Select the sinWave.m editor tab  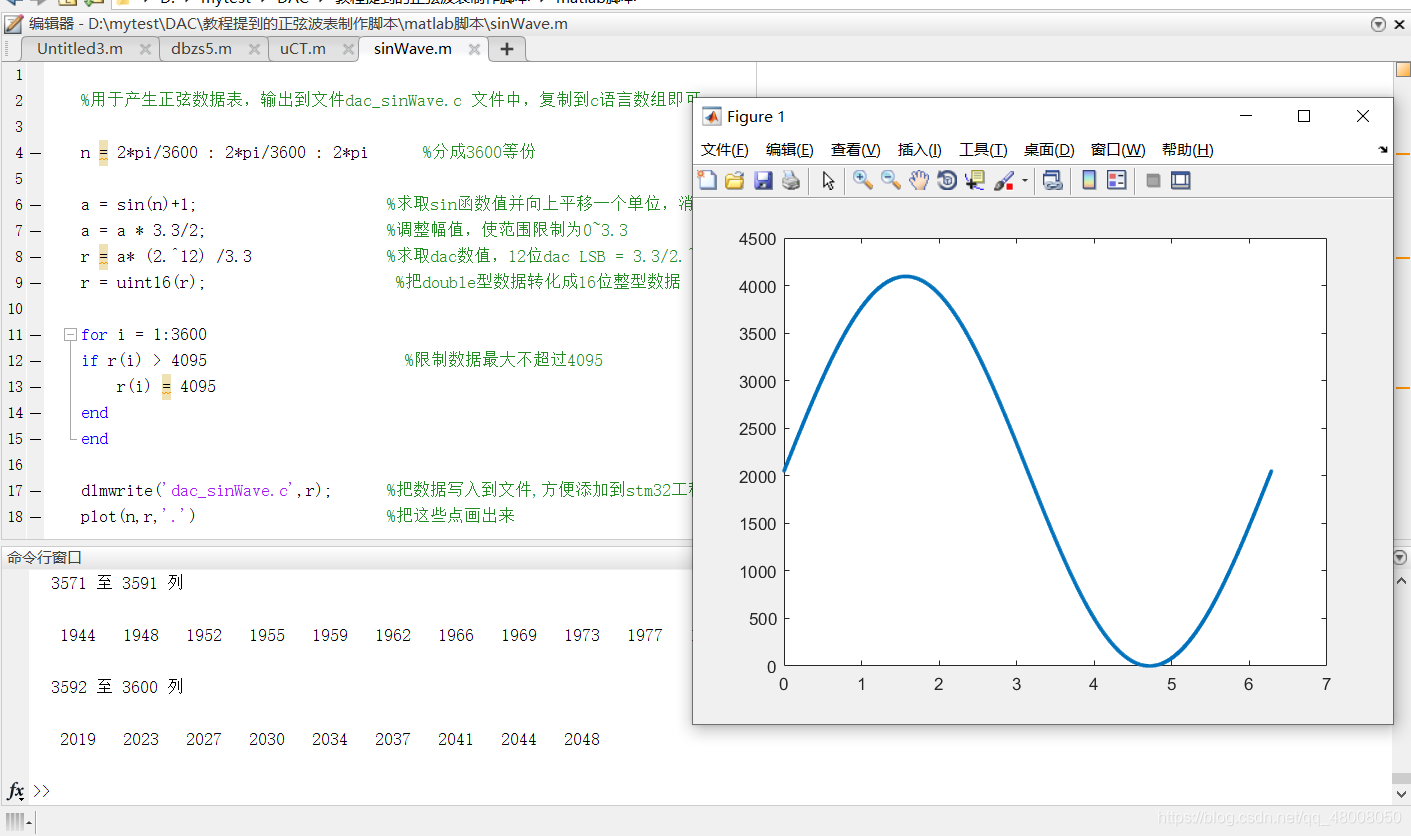coord(412,48)
